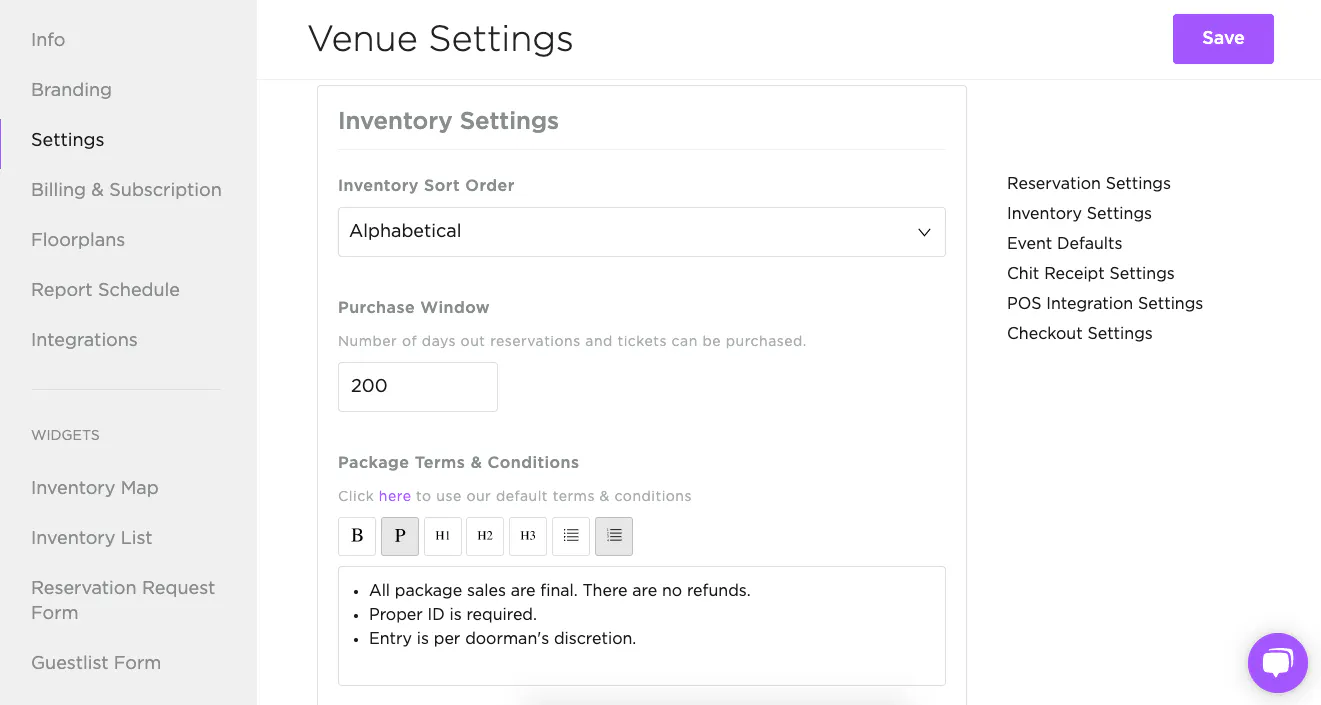The width and height of the screenshot is (1321, 705).
Task: Open the chat support bubble
Action: pos(1277,663)
